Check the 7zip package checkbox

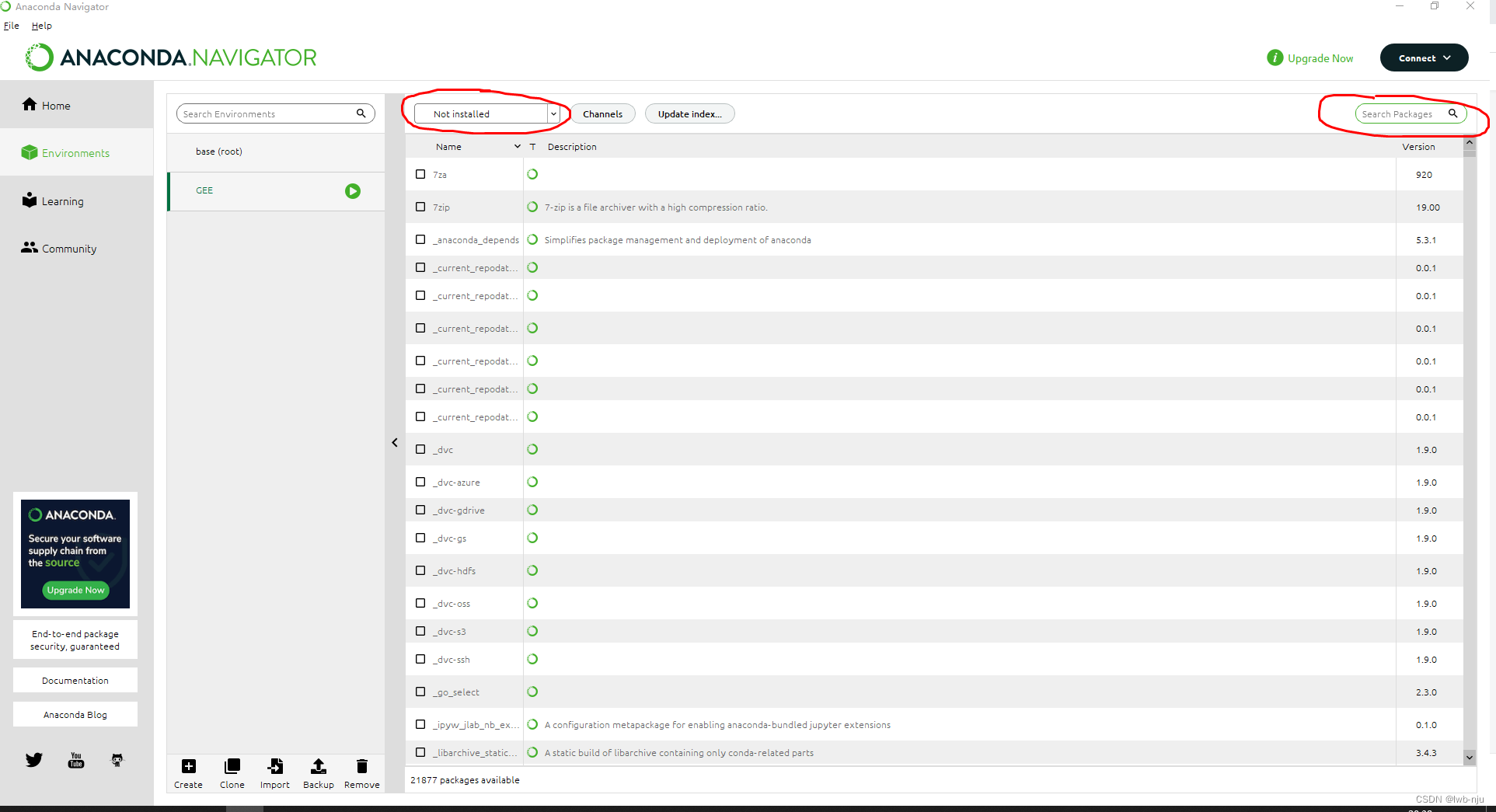[x=420, y=207]
